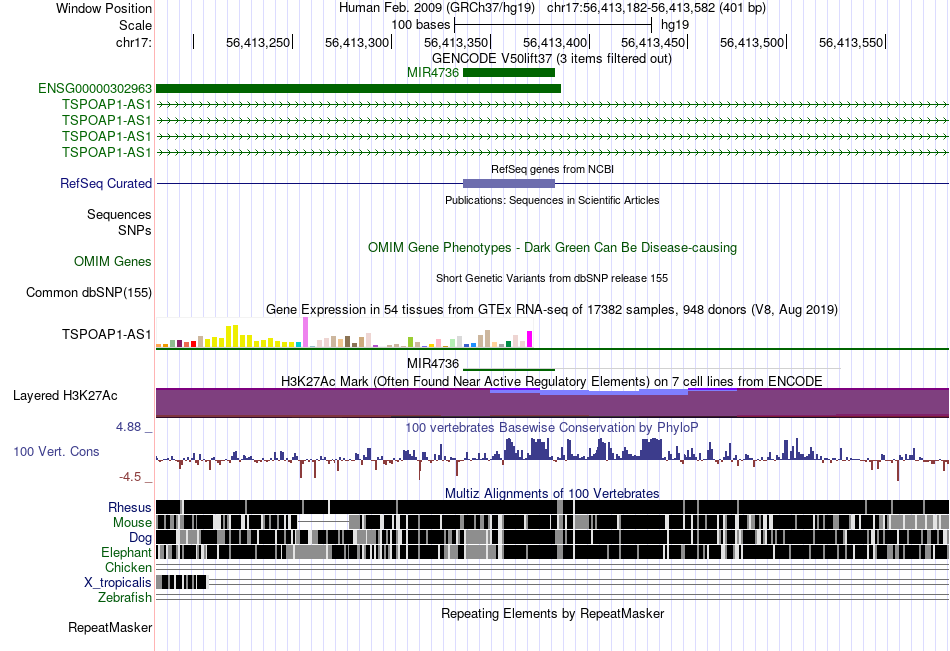Click the 100 bases scale bar
This screenshot has width=950, height=651.
(x=553, y=25)
